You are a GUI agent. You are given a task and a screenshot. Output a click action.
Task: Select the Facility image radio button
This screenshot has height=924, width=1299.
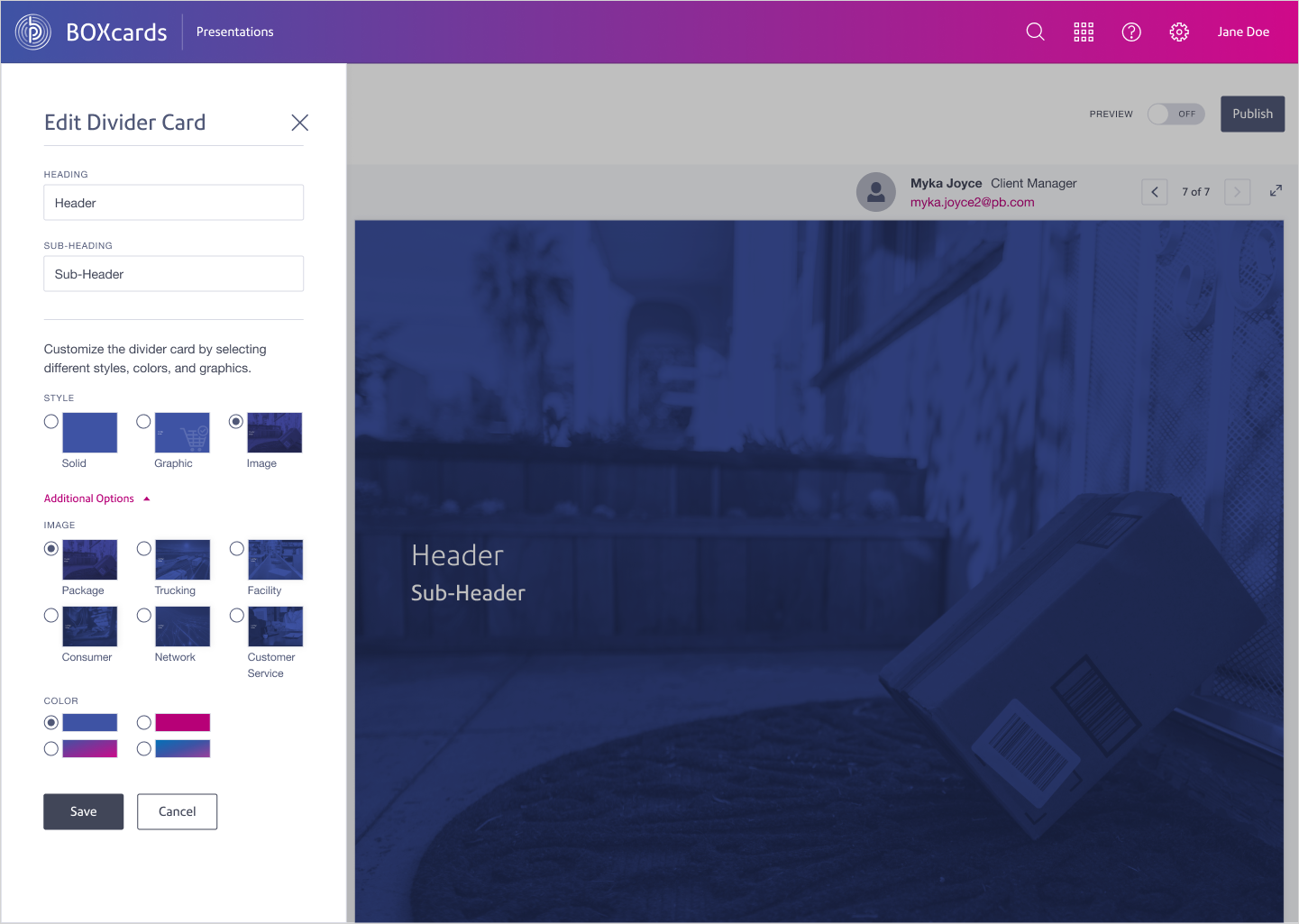237,549
